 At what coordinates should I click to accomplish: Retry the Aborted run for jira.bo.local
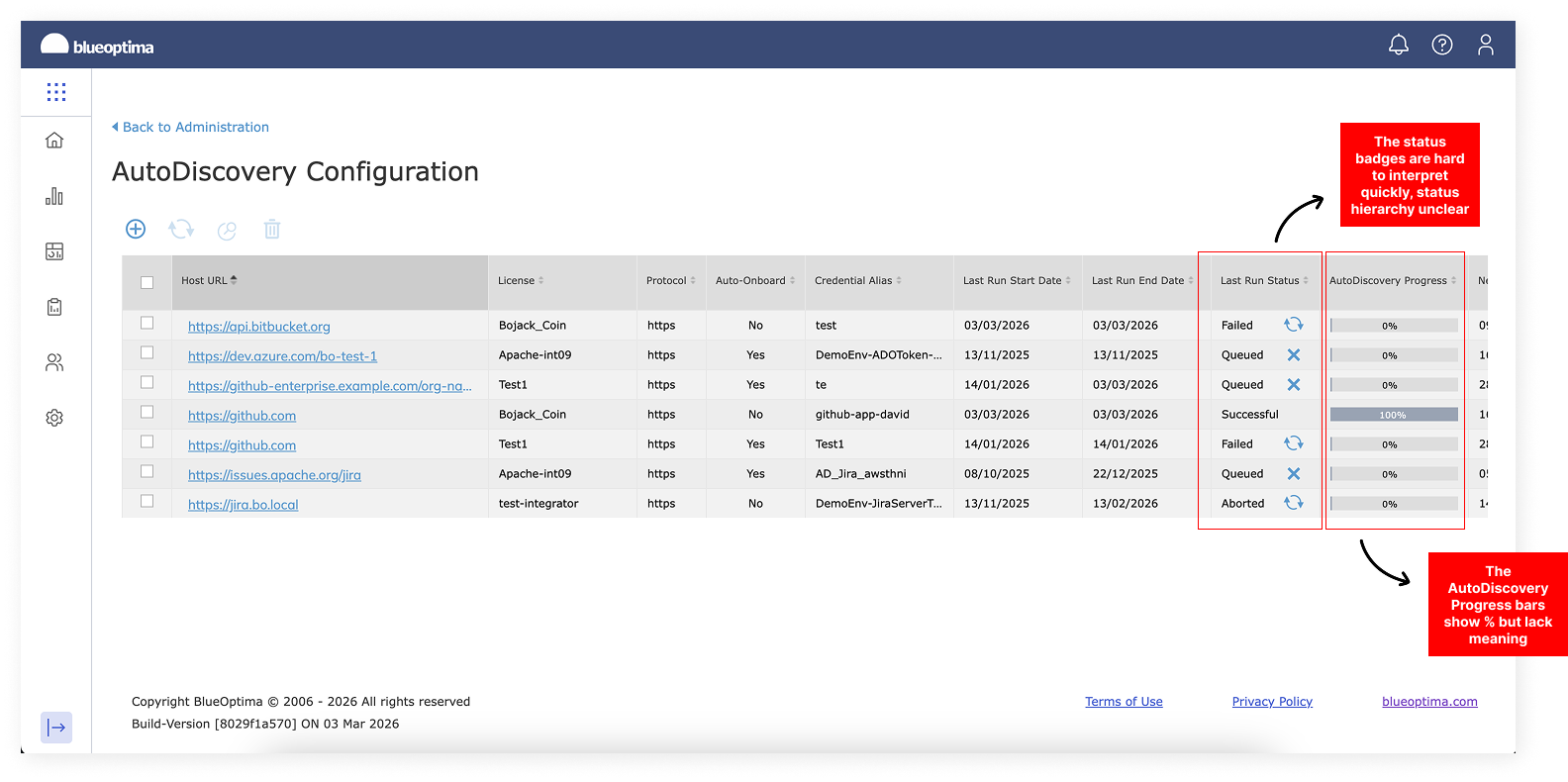pyautogui.click(x=1294, y=503)
